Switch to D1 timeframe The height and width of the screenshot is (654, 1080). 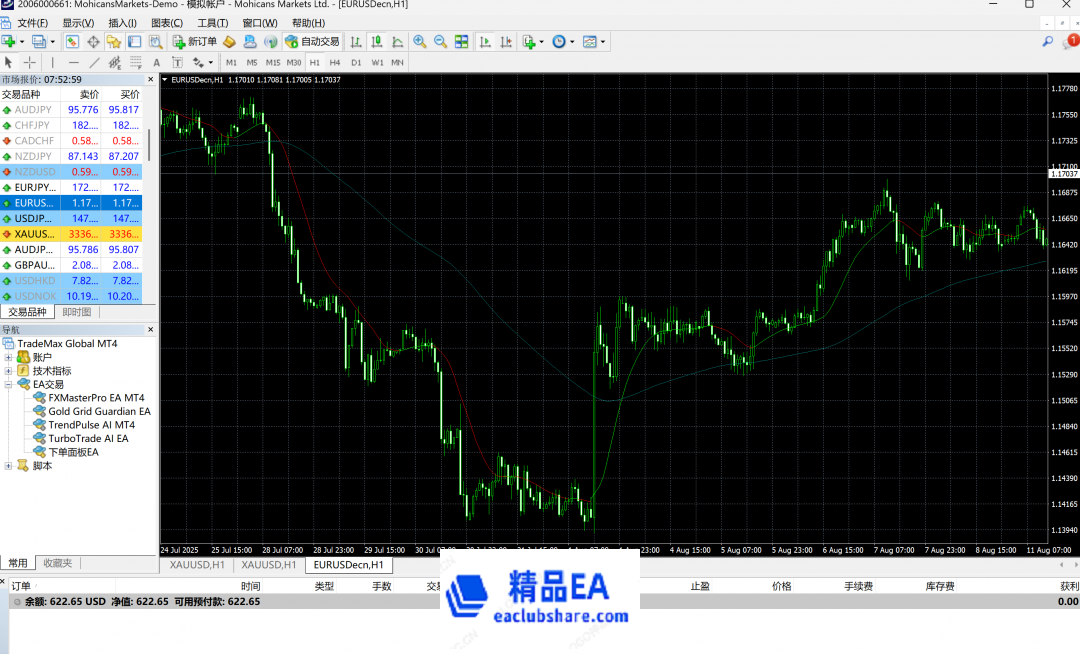click(x=356, y=63)
